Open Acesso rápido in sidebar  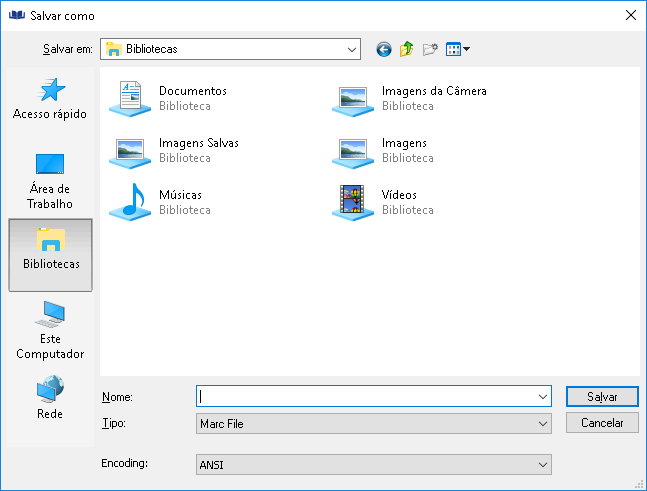[x=50, y=99]
